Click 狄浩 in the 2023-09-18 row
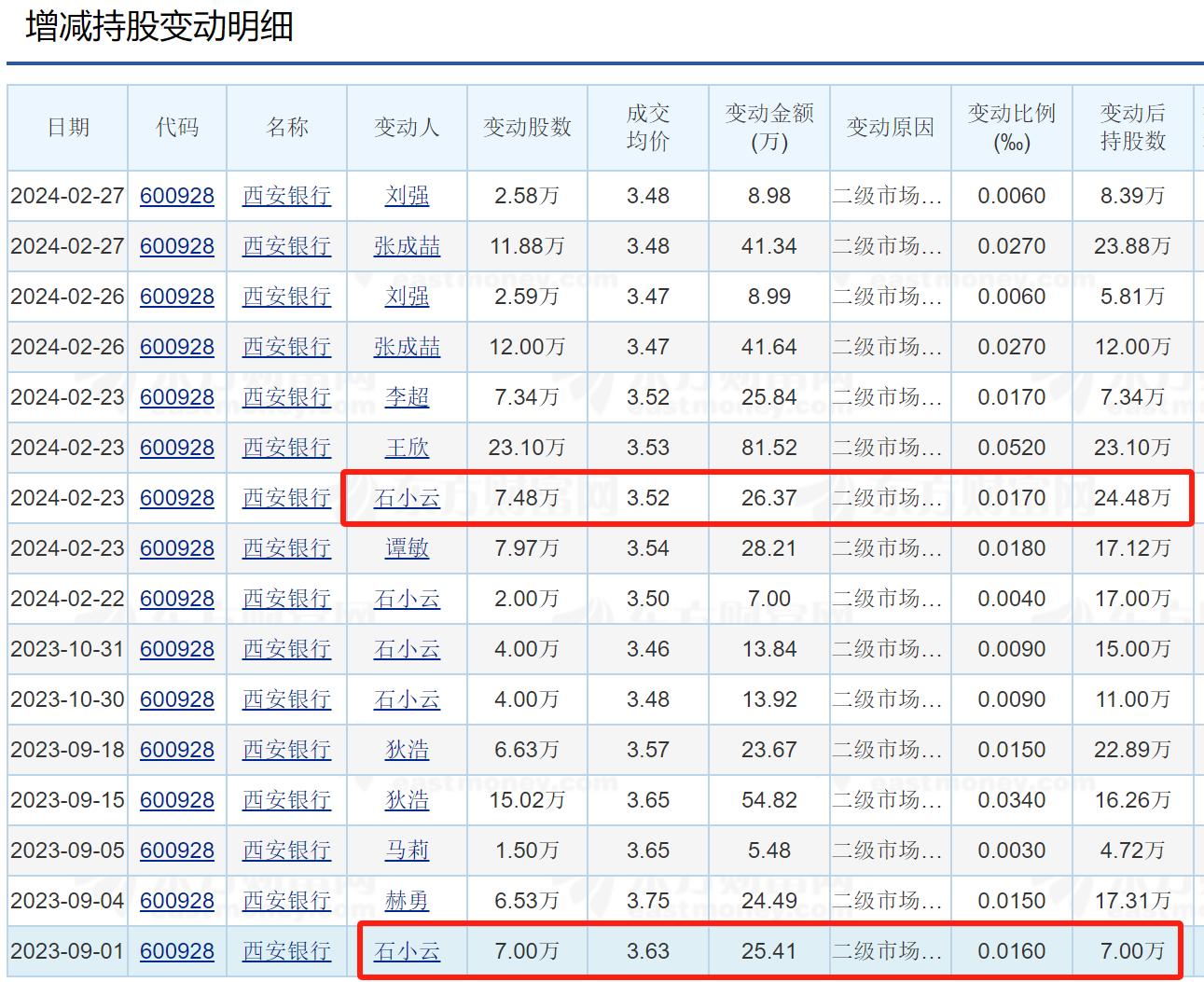The width and height of the screenshot is (1204, 982). [x=407, y=750]
